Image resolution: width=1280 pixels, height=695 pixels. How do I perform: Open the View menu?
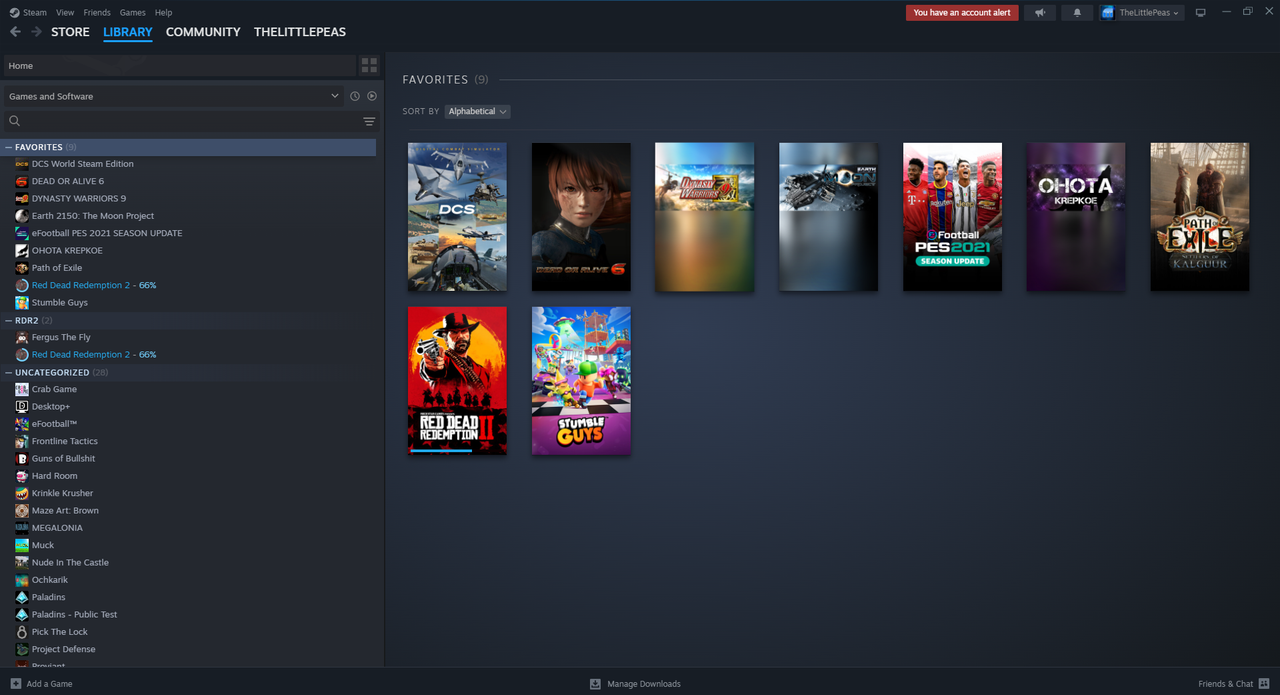(x=65, y=13)
